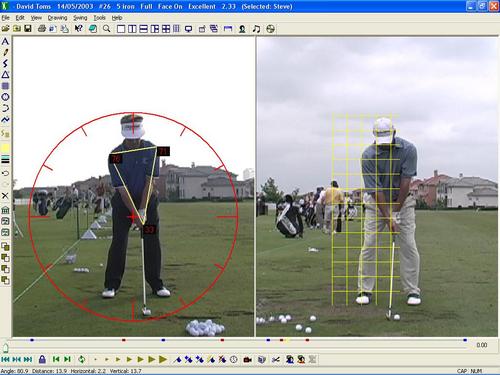The width and height of the screenshot is (500, 375).
Task: Click the first blue timeline marker
Action: coord(32,340)
